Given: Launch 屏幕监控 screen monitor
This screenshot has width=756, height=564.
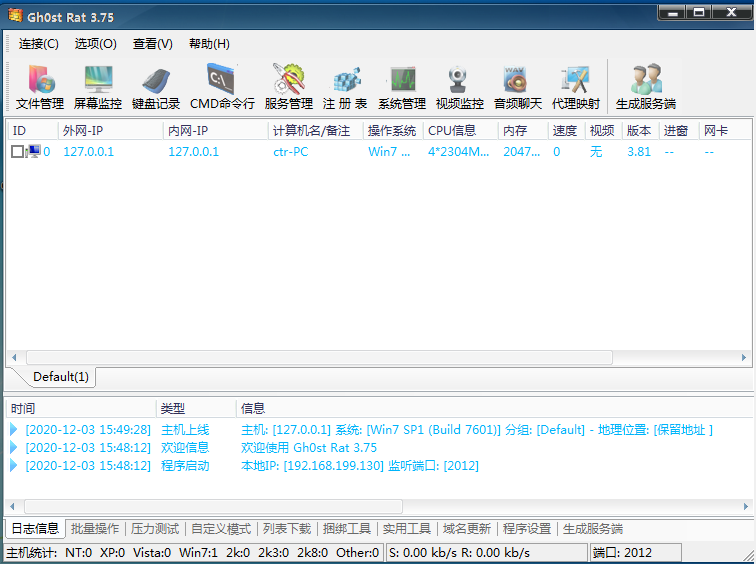Looking at the screenshot, I should click(x=98, y=86).
